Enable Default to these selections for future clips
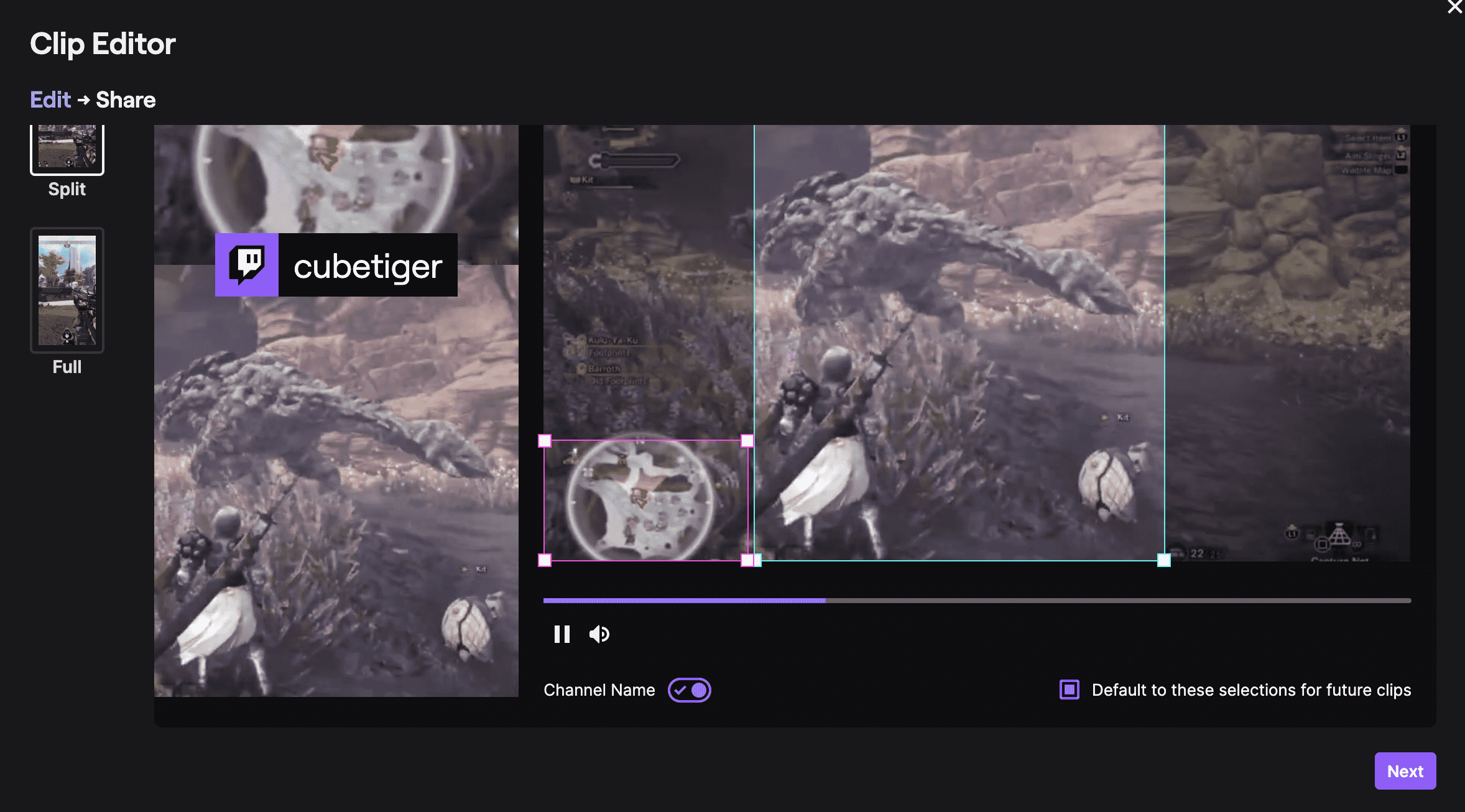This screenshot has height=812, width=1465. tap(1069, 689)
